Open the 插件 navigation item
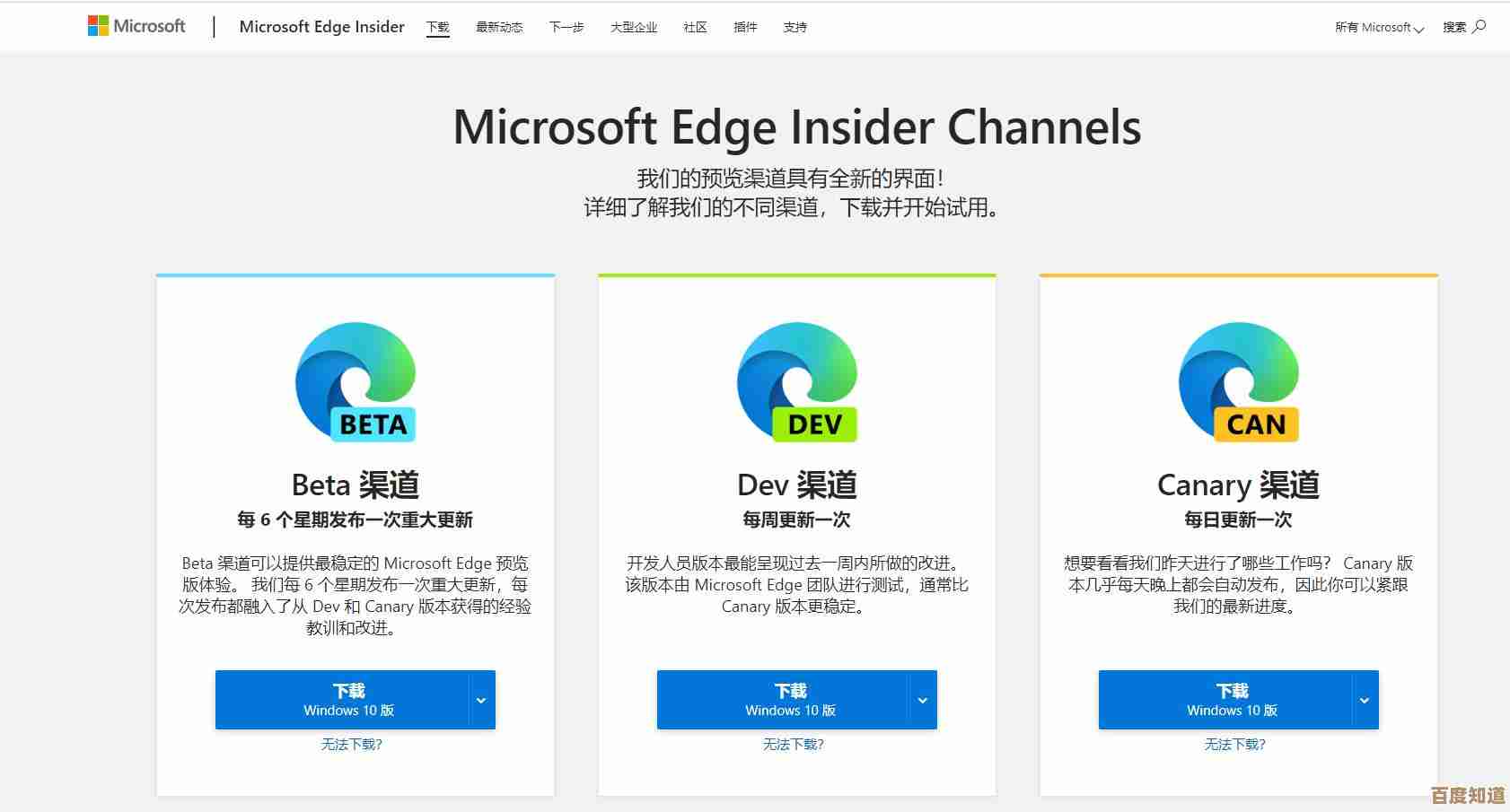 [745, 28]
